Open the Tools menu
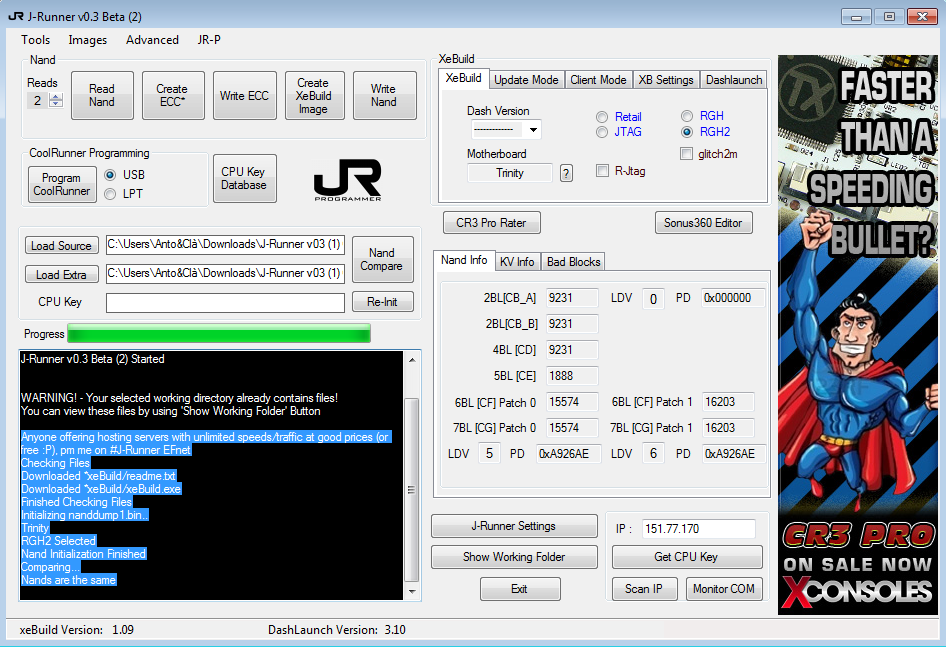This screenshot has width=946, height=647. point(35,40)
